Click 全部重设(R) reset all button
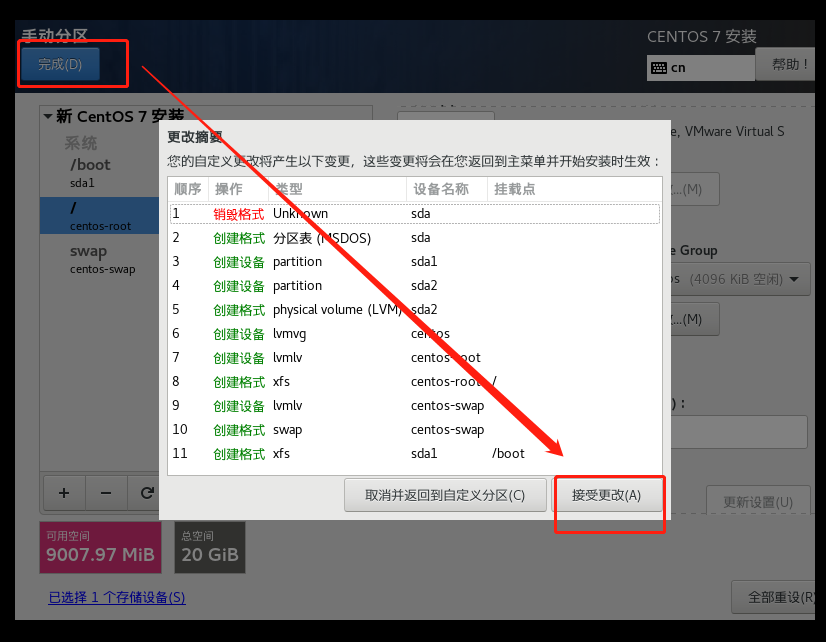The width and height of the screenshot is (826, 642). [774, 597]
